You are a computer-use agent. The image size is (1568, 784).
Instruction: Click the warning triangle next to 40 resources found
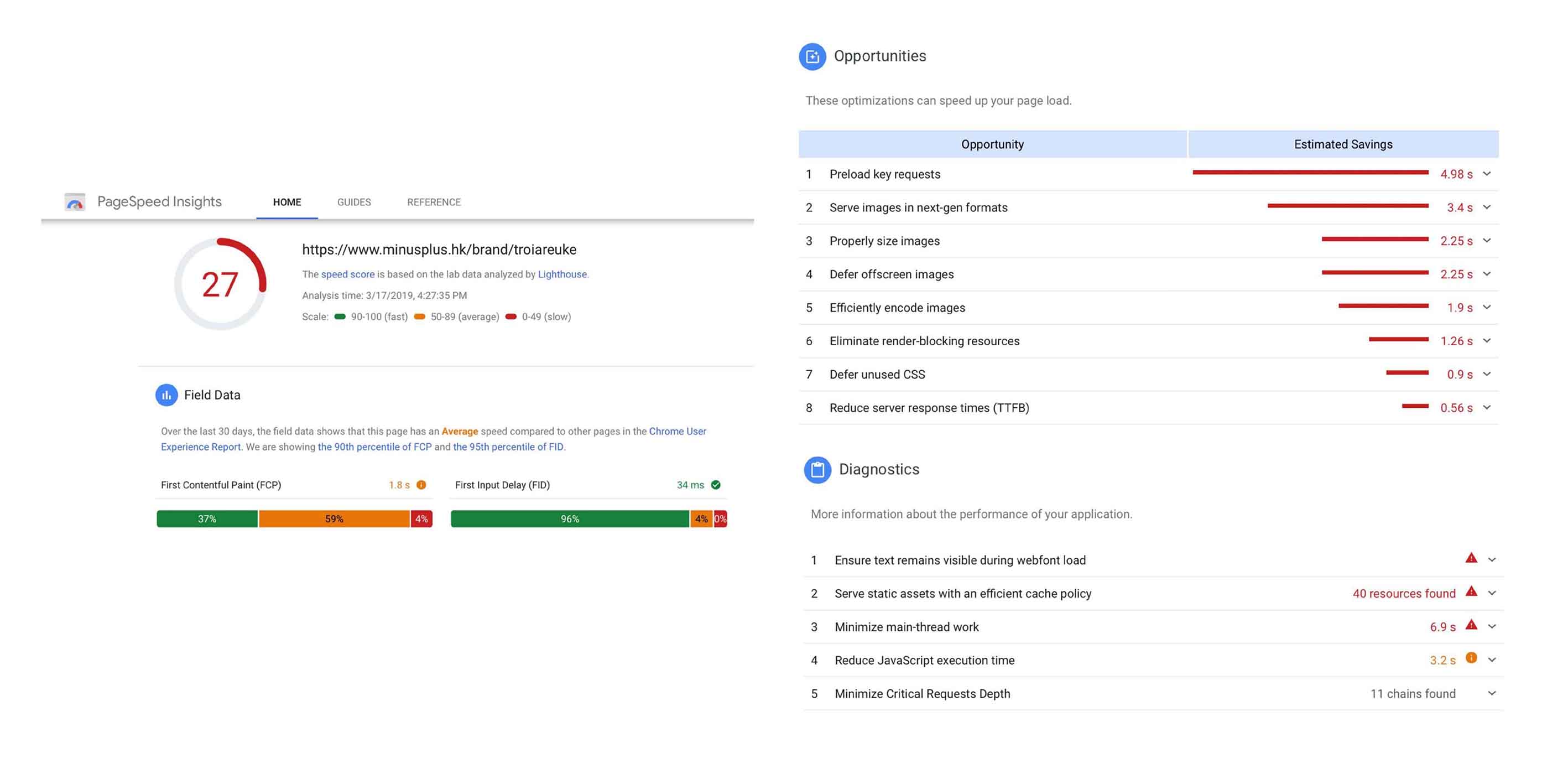1471,591
